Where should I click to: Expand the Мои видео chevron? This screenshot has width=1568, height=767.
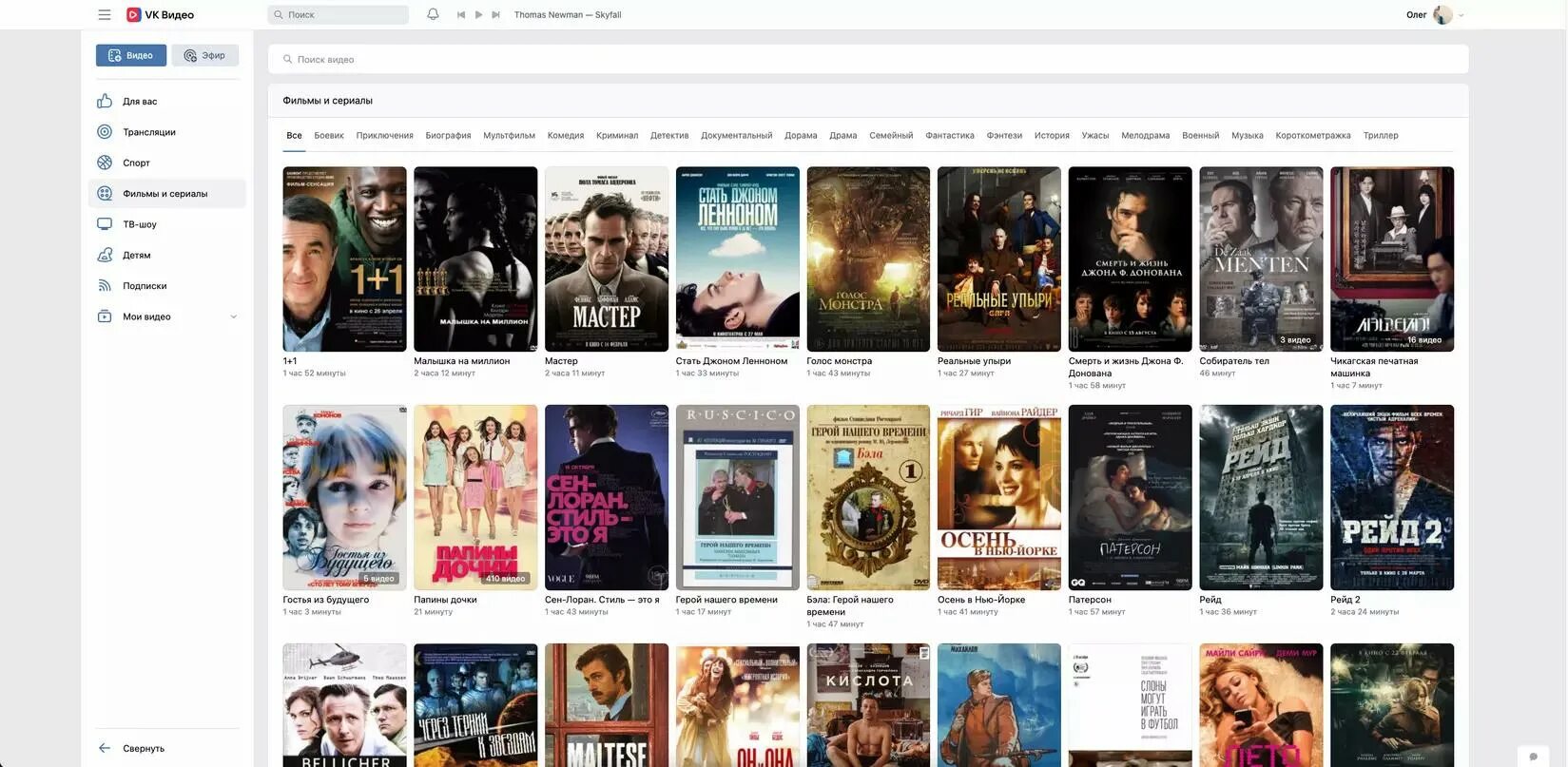(233, 316)
